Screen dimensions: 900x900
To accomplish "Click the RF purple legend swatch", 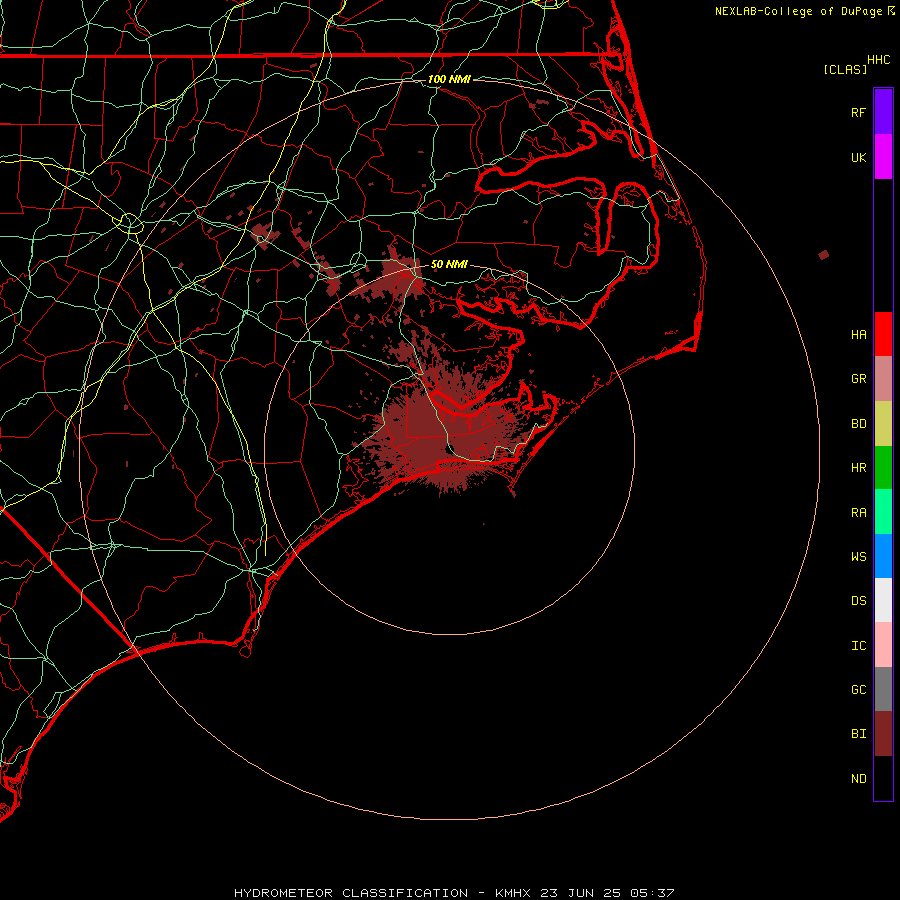I will [883, 111].
